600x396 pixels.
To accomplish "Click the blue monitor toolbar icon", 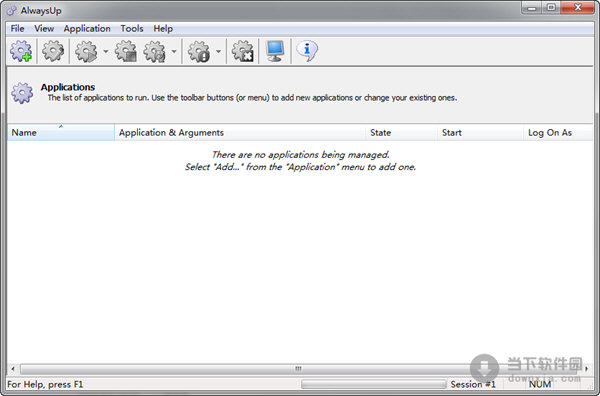I will (x=275, y=51).
